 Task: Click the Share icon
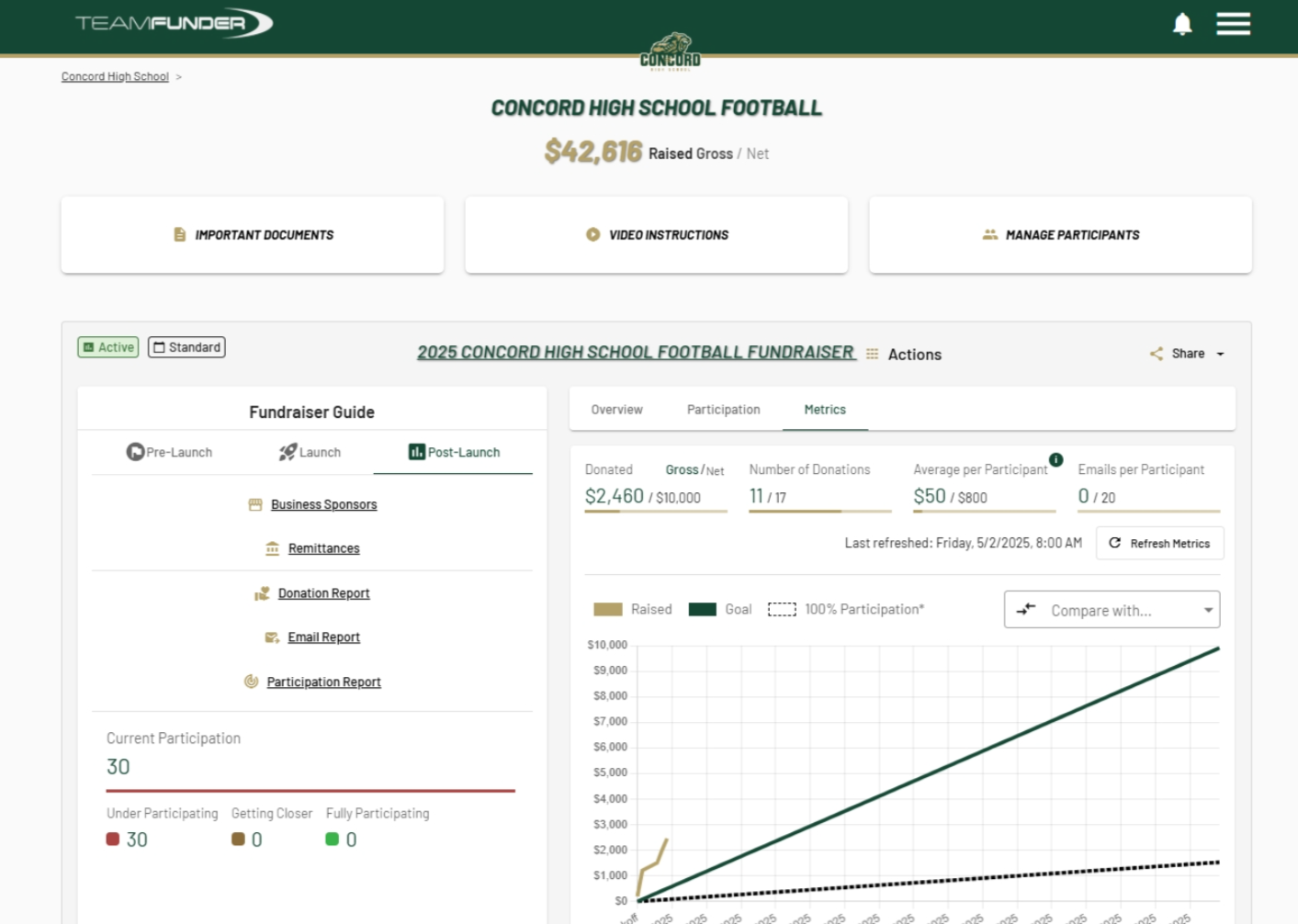1157,354
